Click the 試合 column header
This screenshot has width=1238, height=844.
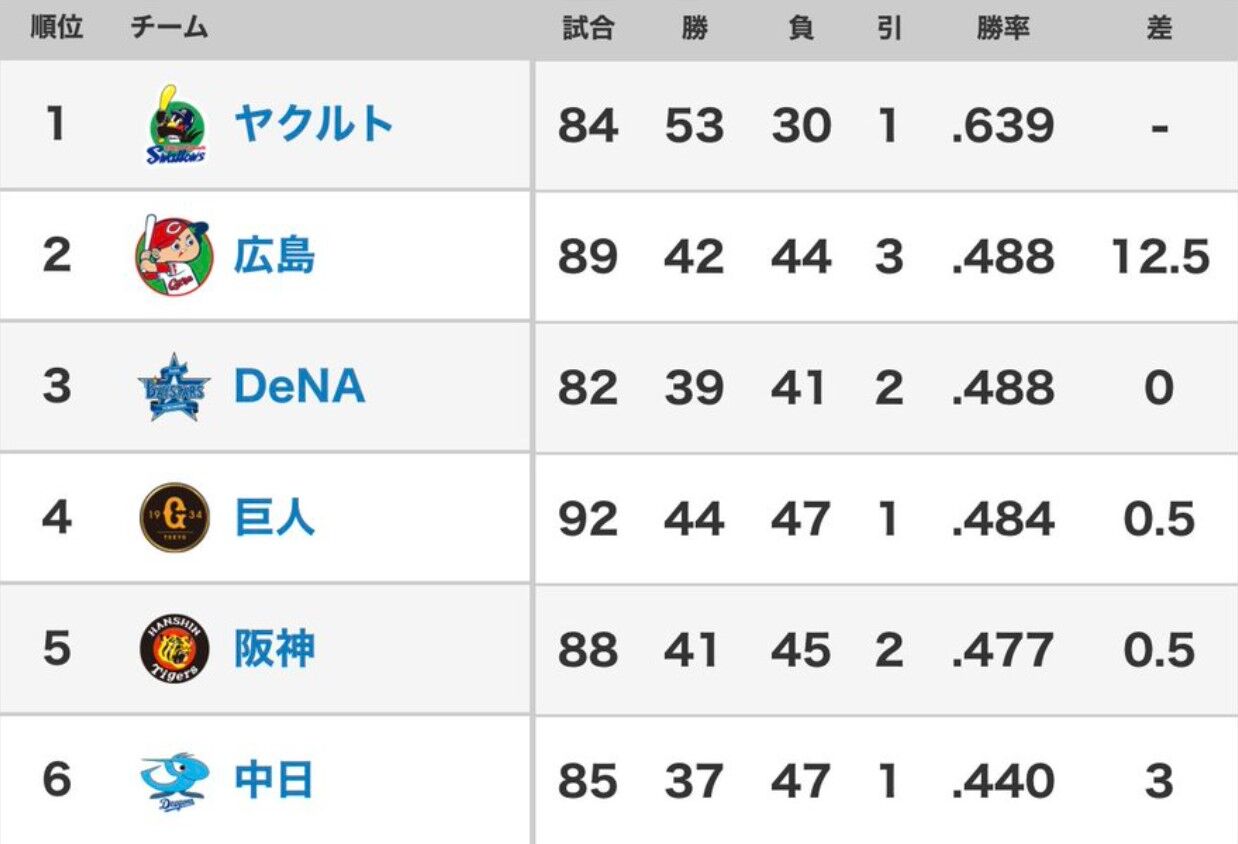click(588, 28)
